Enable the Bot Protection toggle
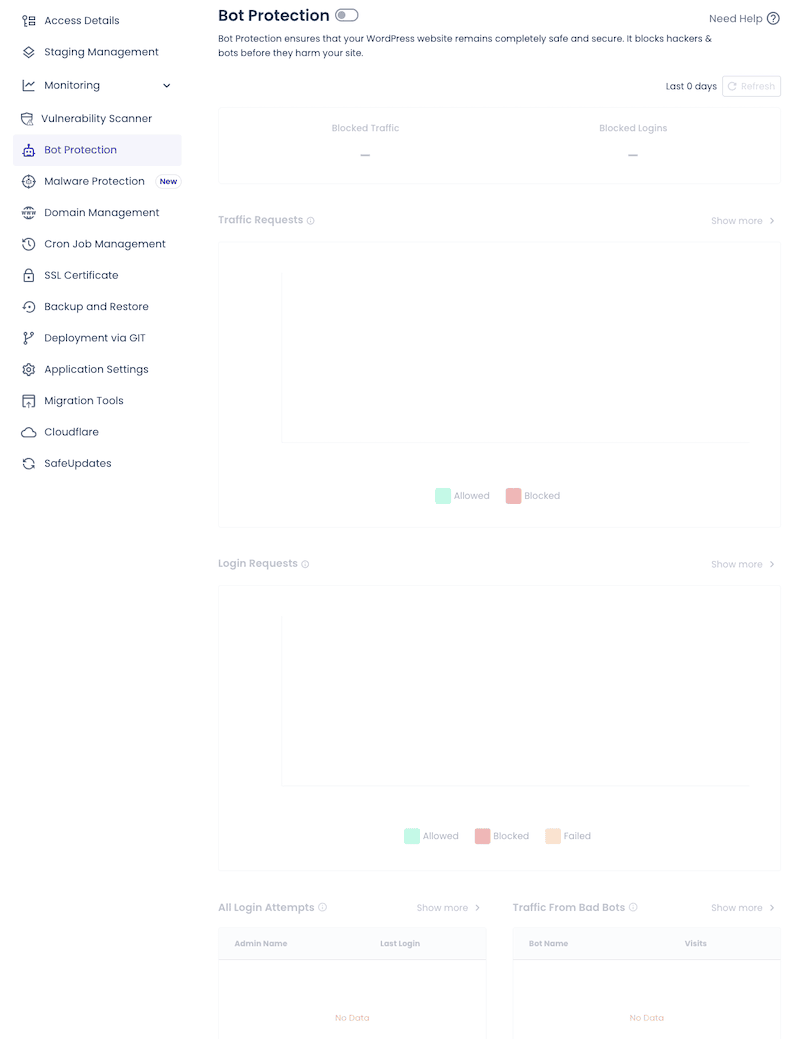 [345, 16]
